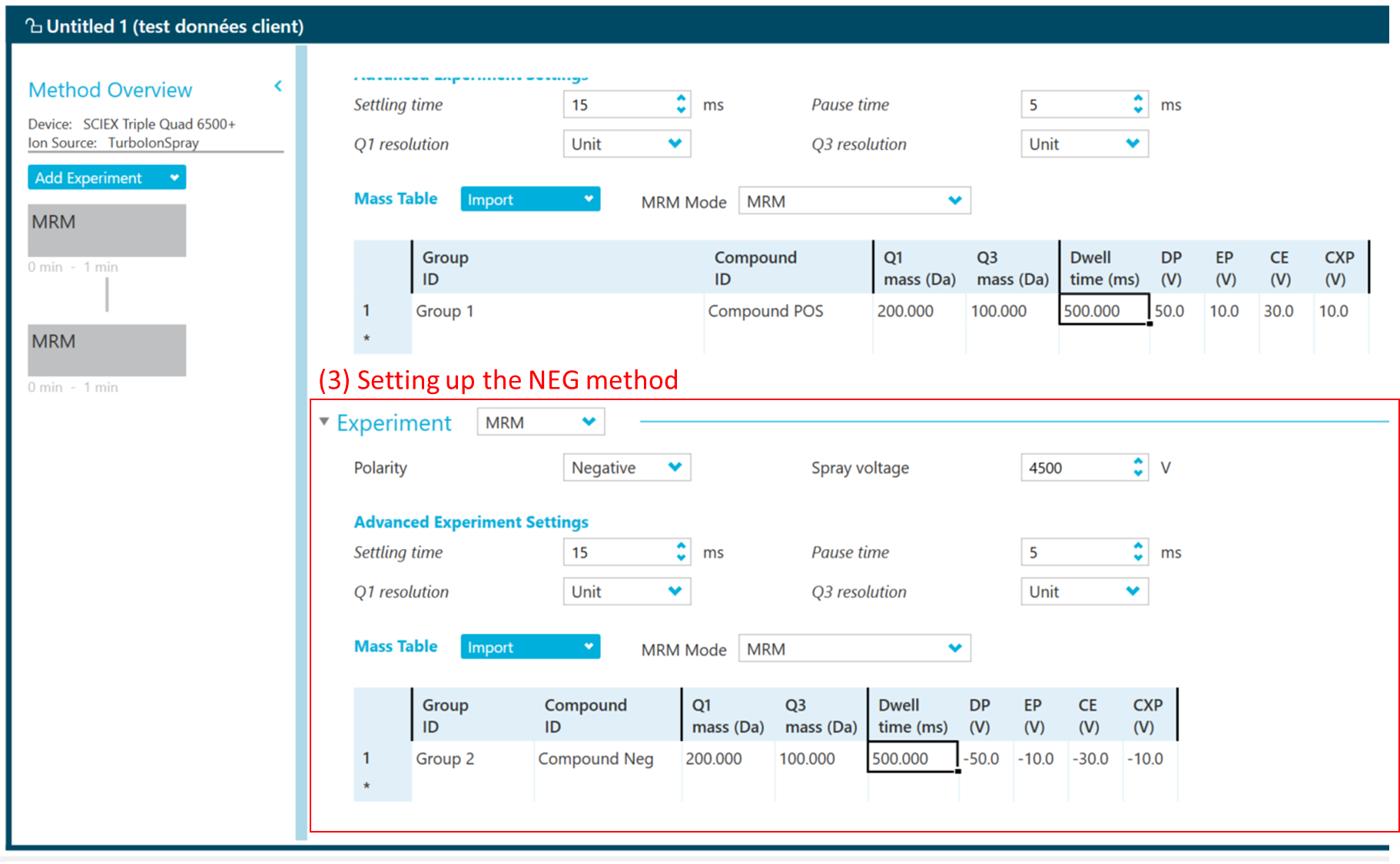Open lower Q1 resolution dropdown
Screen dimensions: 1400x864
[627, 591]
